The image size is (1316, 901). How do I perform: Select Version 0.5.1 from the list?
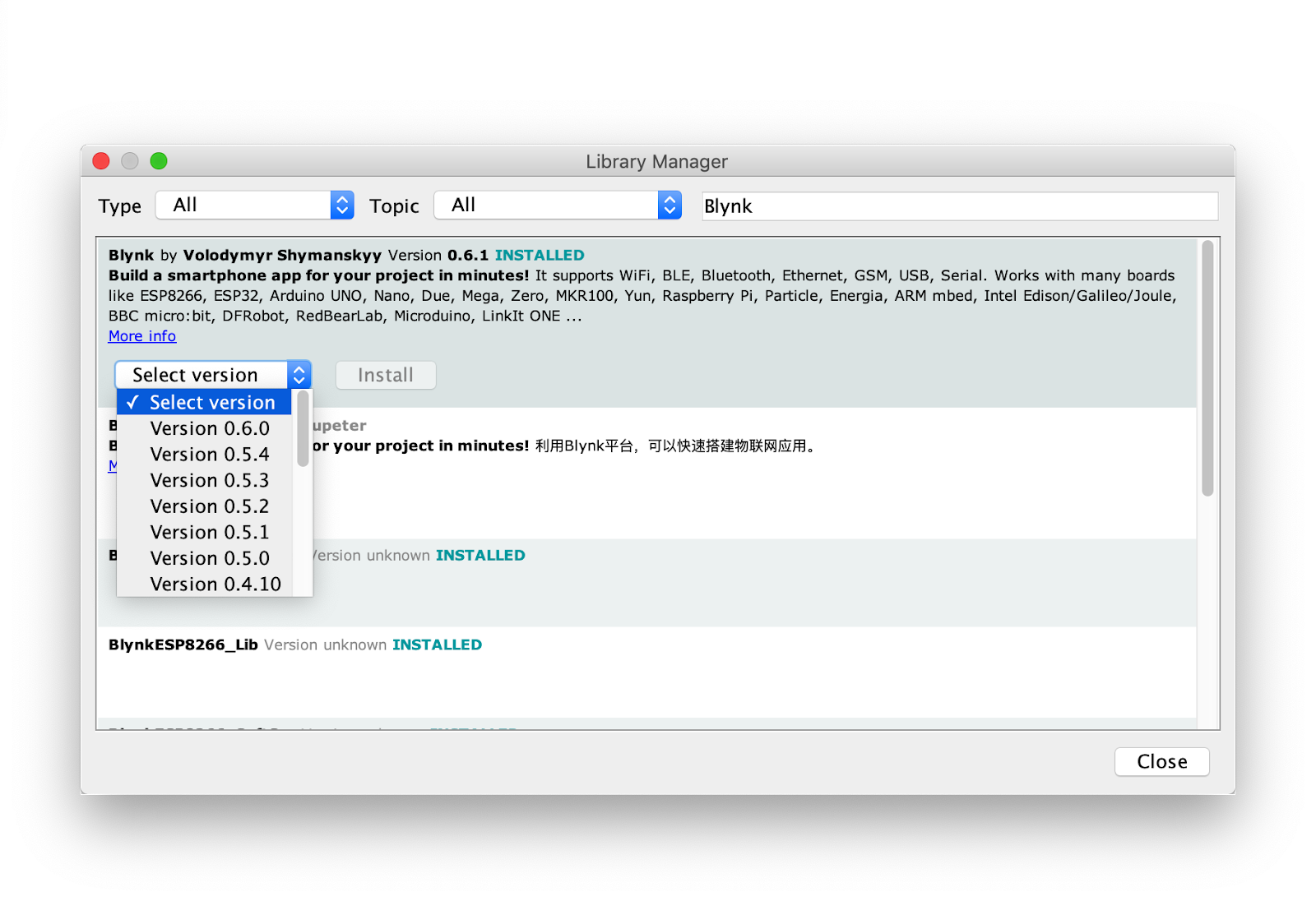coord(204,532)
